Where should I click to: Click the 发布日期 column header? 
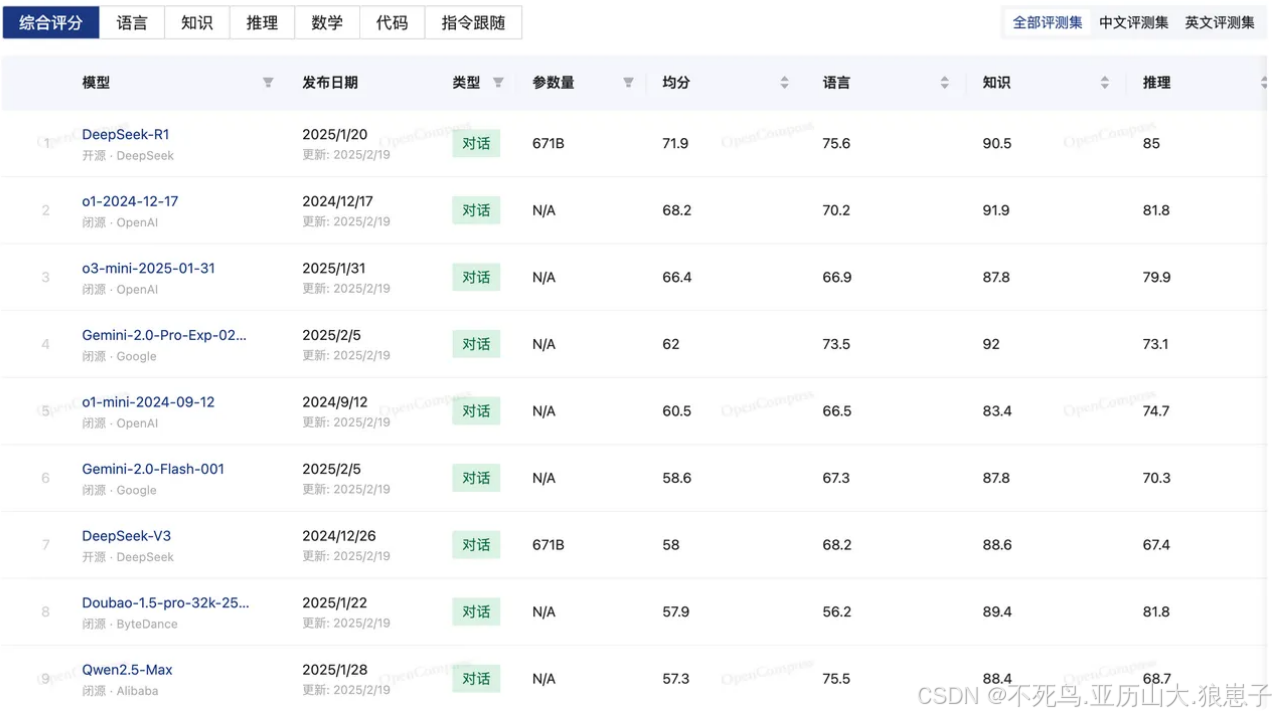[330, 83]
